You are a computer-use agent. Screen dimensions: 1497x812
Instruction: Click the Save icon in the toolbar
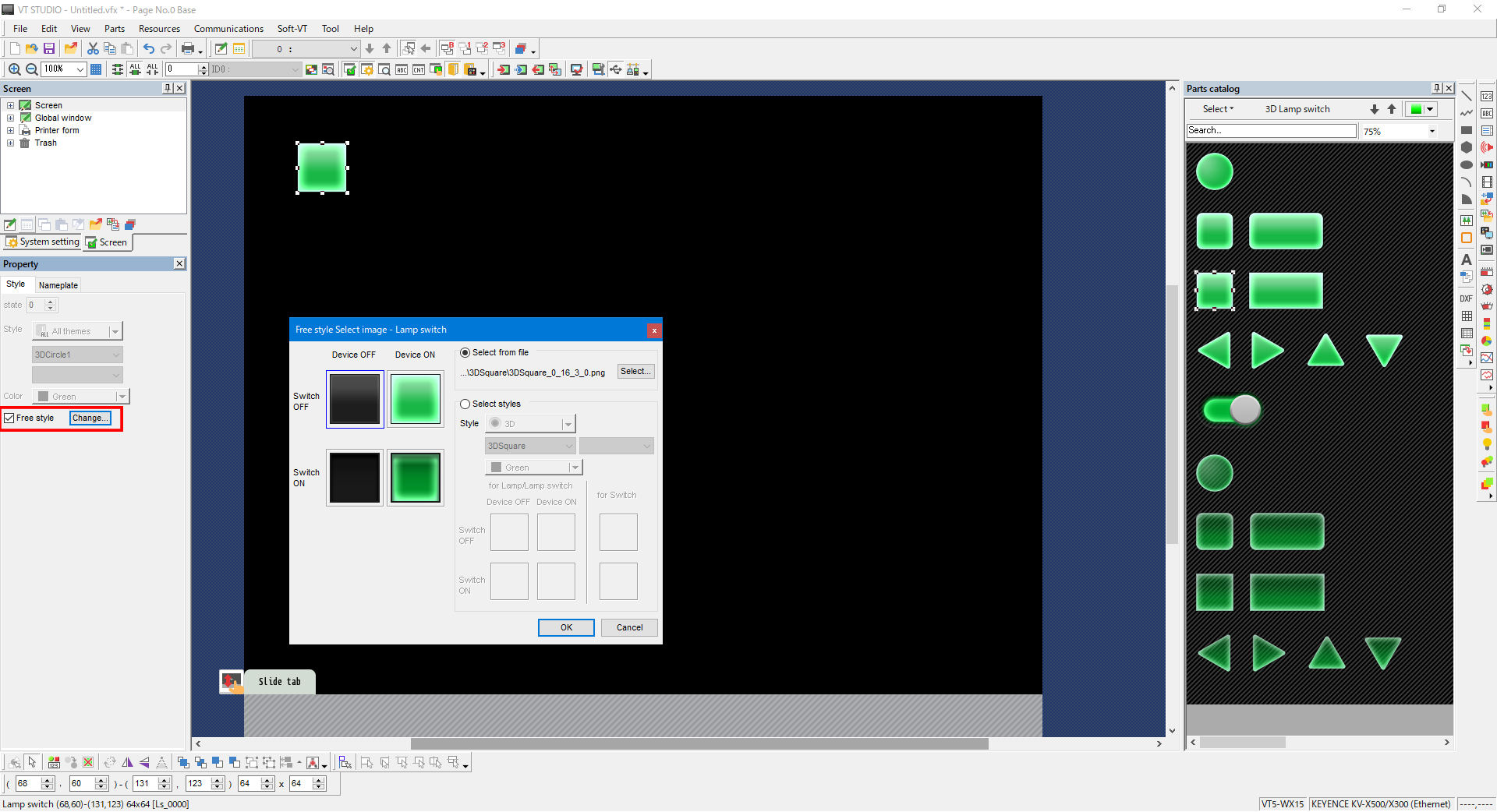click(48, 48)
